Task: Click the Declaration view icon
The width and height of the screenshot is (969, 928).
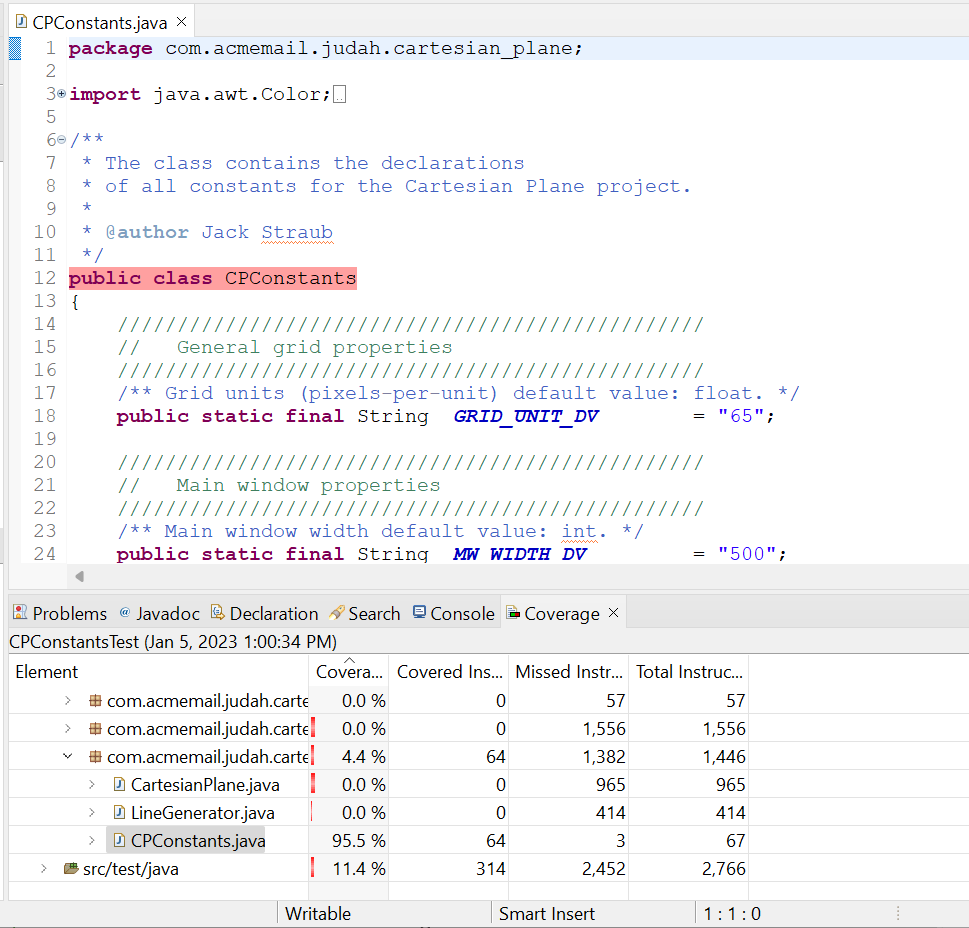Action: tap(218, 613)
